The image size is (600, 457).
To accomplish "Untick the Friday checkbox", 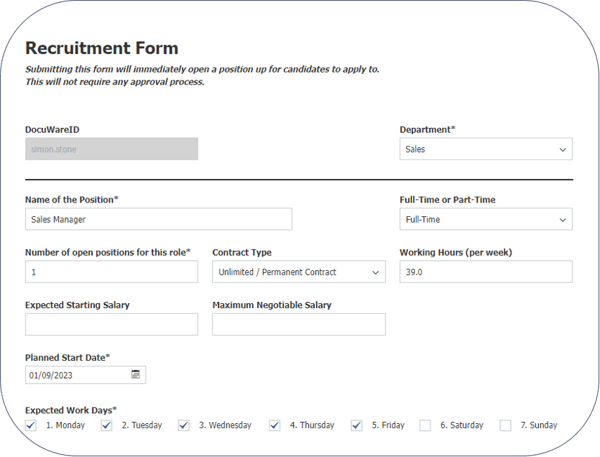I will tap(357, 425).
